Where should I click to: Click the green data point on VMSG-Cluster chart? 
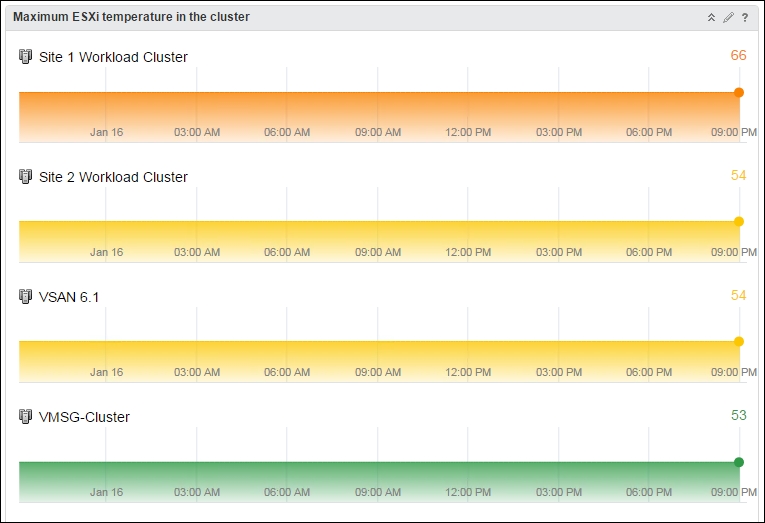(739, 462)
